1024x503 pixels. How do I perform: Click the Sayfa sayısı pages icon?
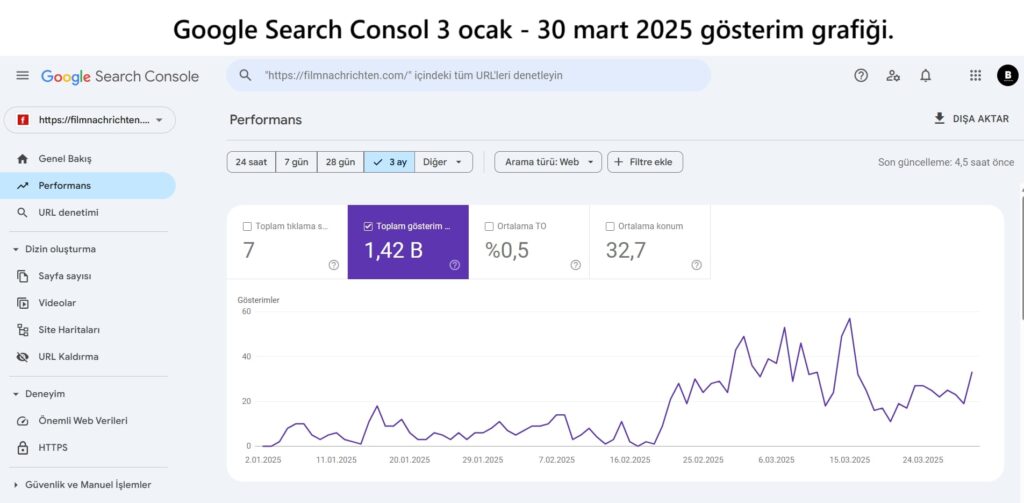pos(23,276)
